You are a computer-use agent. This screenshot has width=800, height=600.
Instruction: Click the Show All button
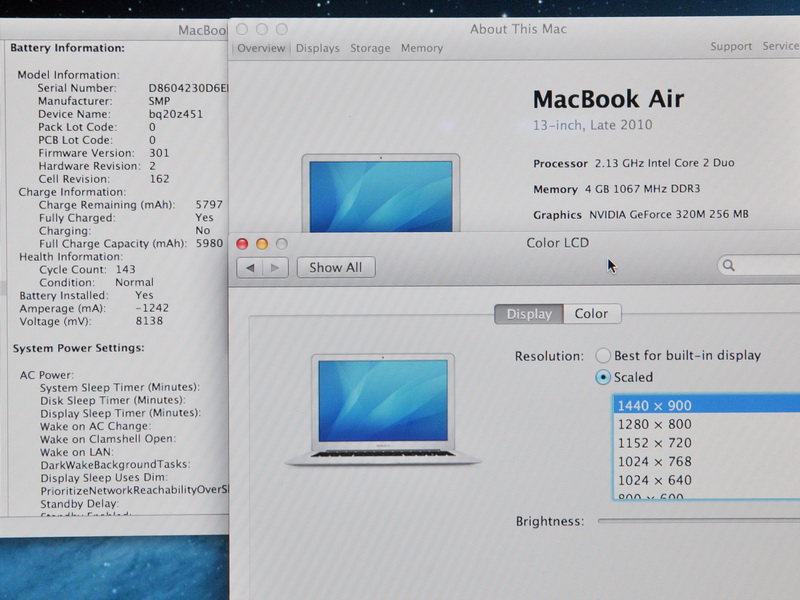(x=336, y=267)
